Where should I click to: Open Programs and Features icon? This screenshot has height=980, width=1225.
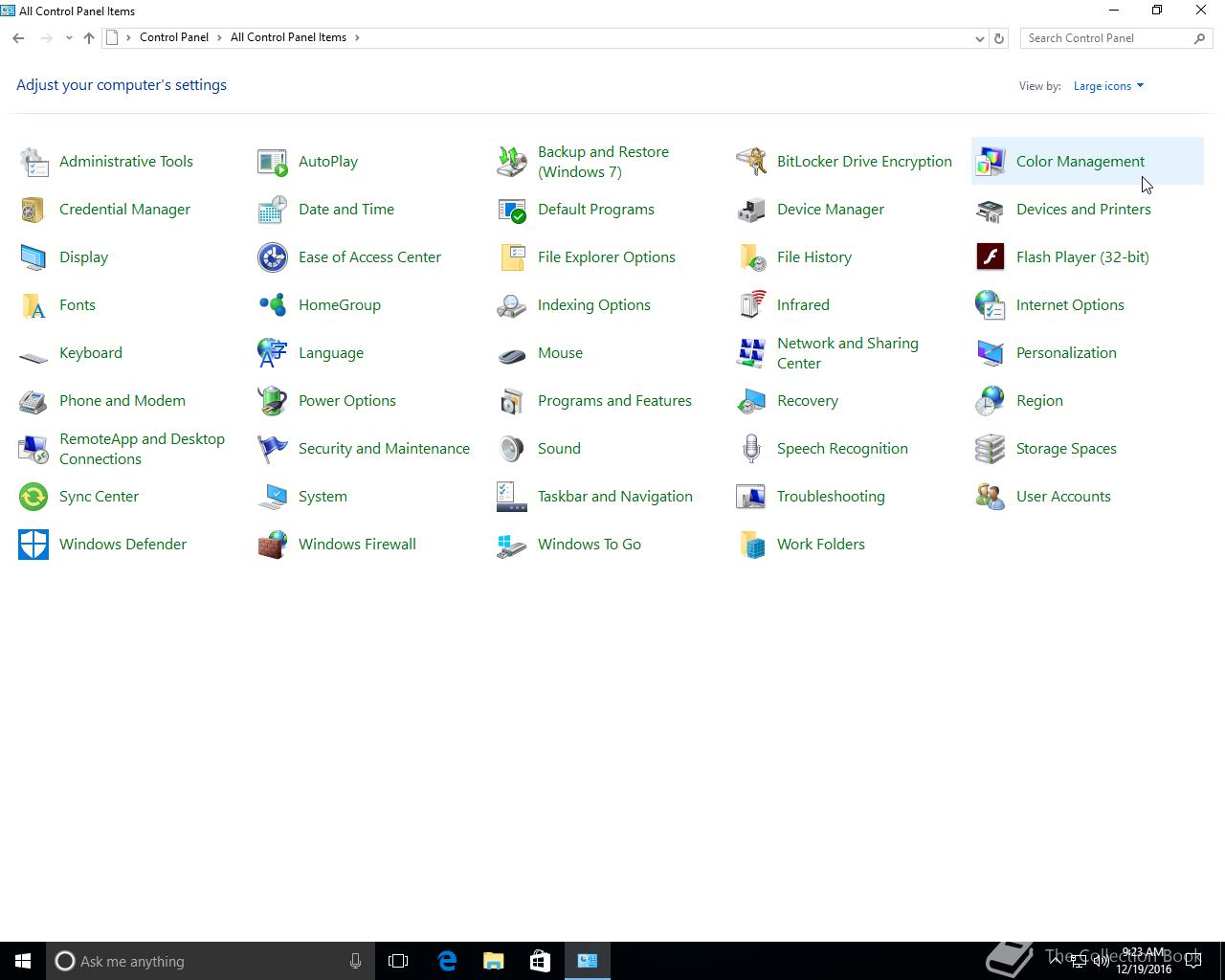(512, 401)
